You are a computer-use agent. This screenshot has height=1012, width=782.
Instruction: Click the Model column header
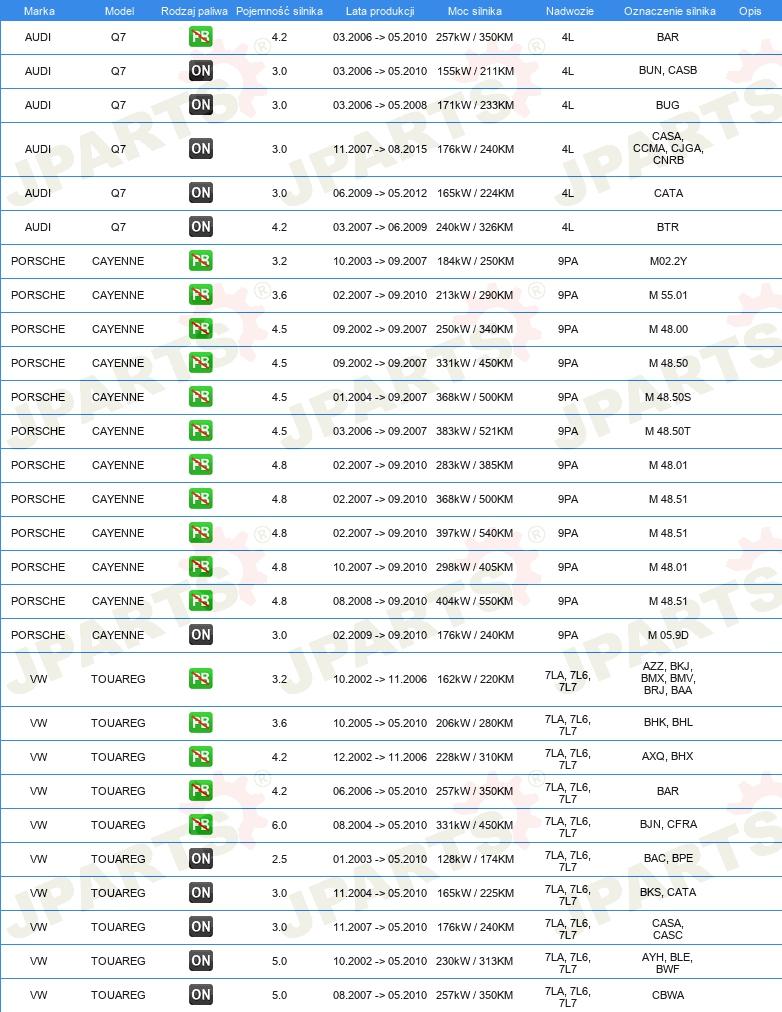(119, 11)
